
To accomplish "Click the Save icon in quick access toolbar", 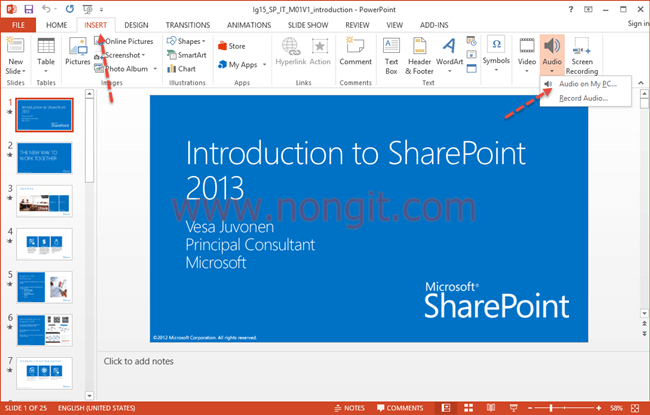I will point(29,9).
